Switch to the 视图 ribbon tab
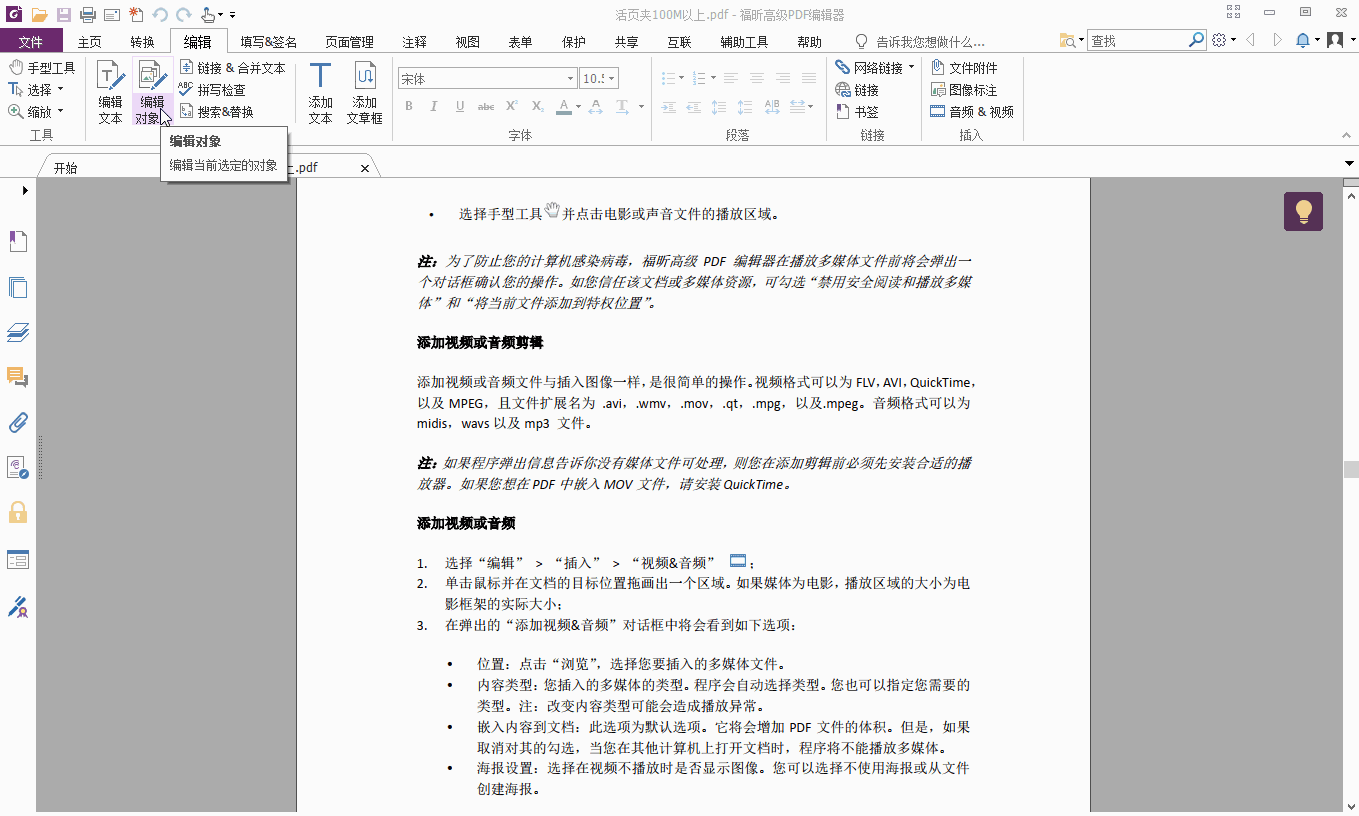1359x816 pixels. (467, 41)
